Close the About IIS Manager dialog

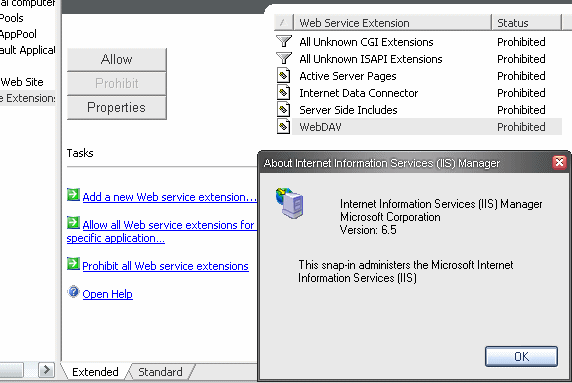[x=560, y=162]
